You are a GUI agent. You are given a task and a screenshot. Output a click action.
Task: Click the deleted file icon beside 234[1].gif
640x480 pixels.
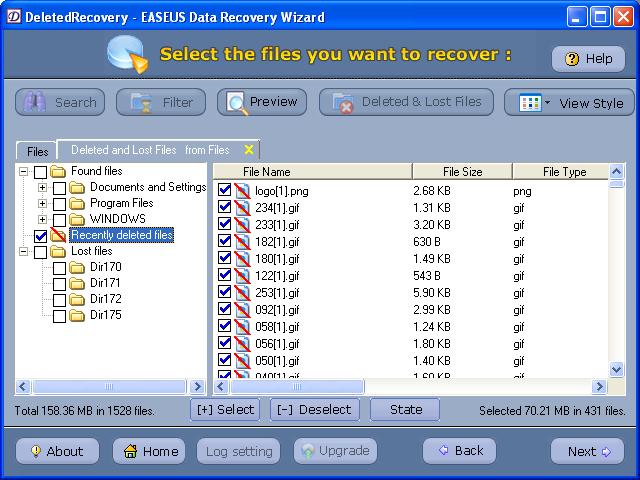(242, 208)
